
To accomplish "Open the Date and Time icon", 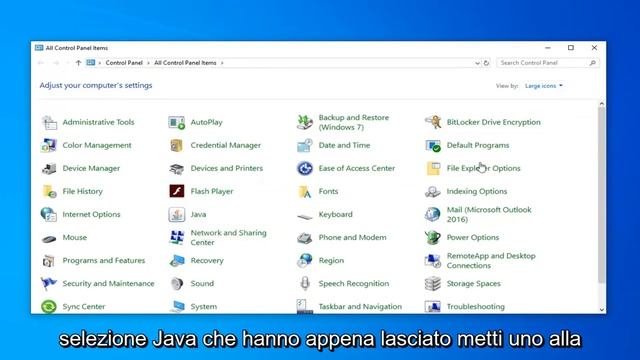I will click(305, 145).
